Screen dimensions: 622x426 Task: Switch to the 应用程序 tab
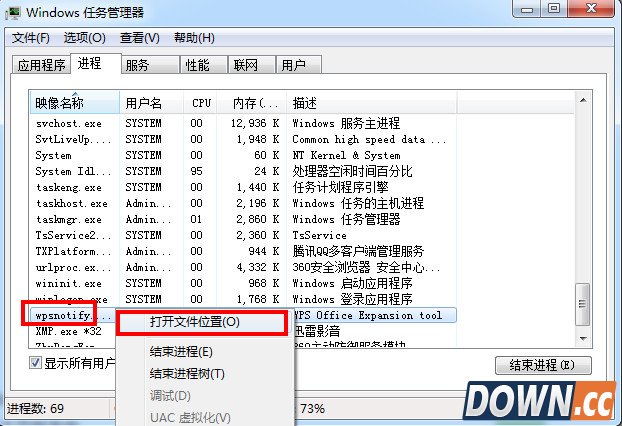click(x=41, y=65)
